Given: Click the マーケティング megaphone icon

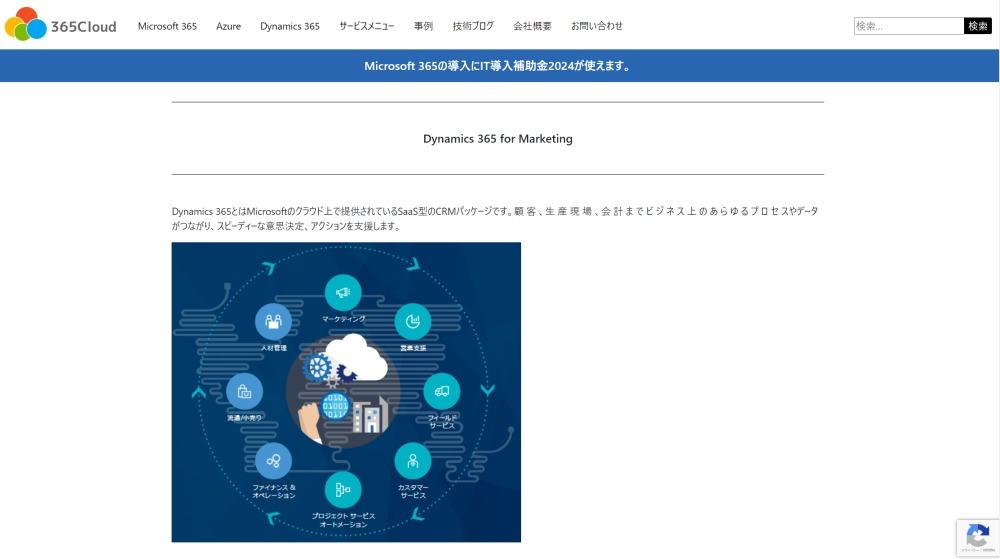Looking at the screenshot, I should (343, 293).
